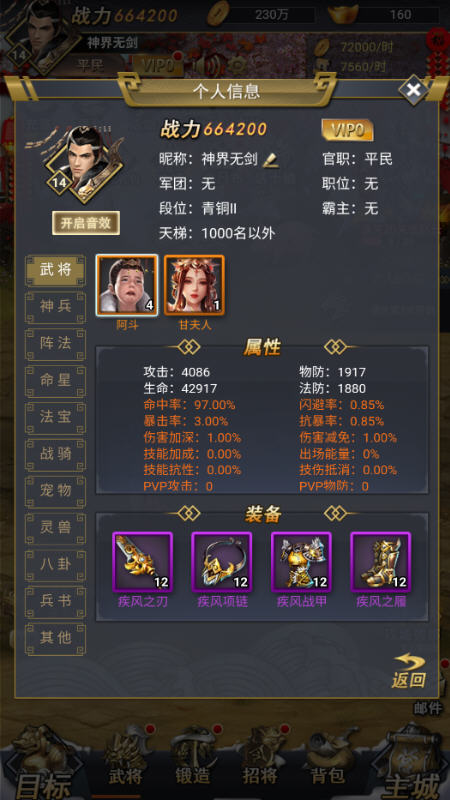This screenshot has width=450, height=800.
Task: Switch to the 神兵 tab
Action: [56, 307]
